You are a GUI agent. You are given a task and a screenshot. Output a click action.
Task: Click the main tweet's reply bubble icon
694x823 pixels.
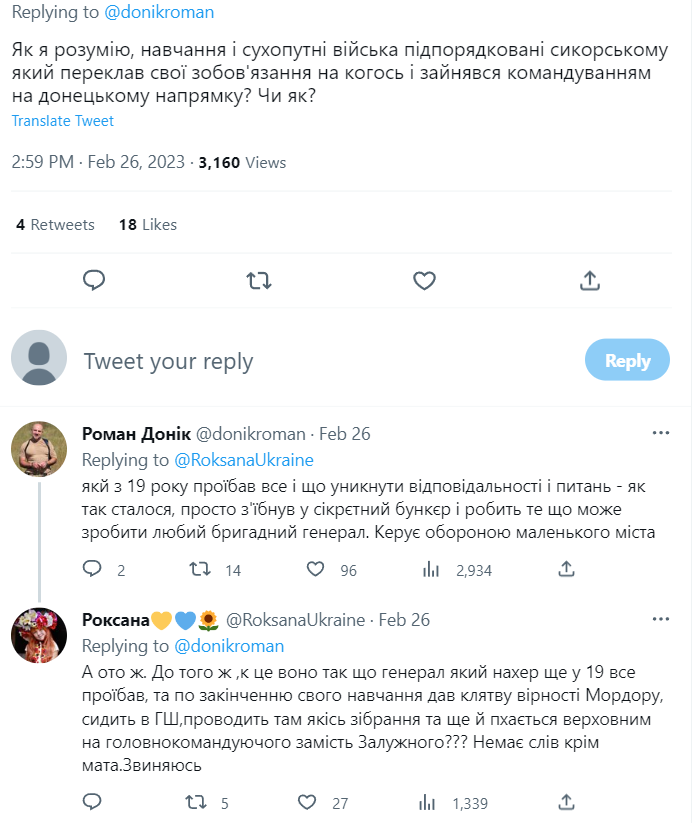(94, 281)
